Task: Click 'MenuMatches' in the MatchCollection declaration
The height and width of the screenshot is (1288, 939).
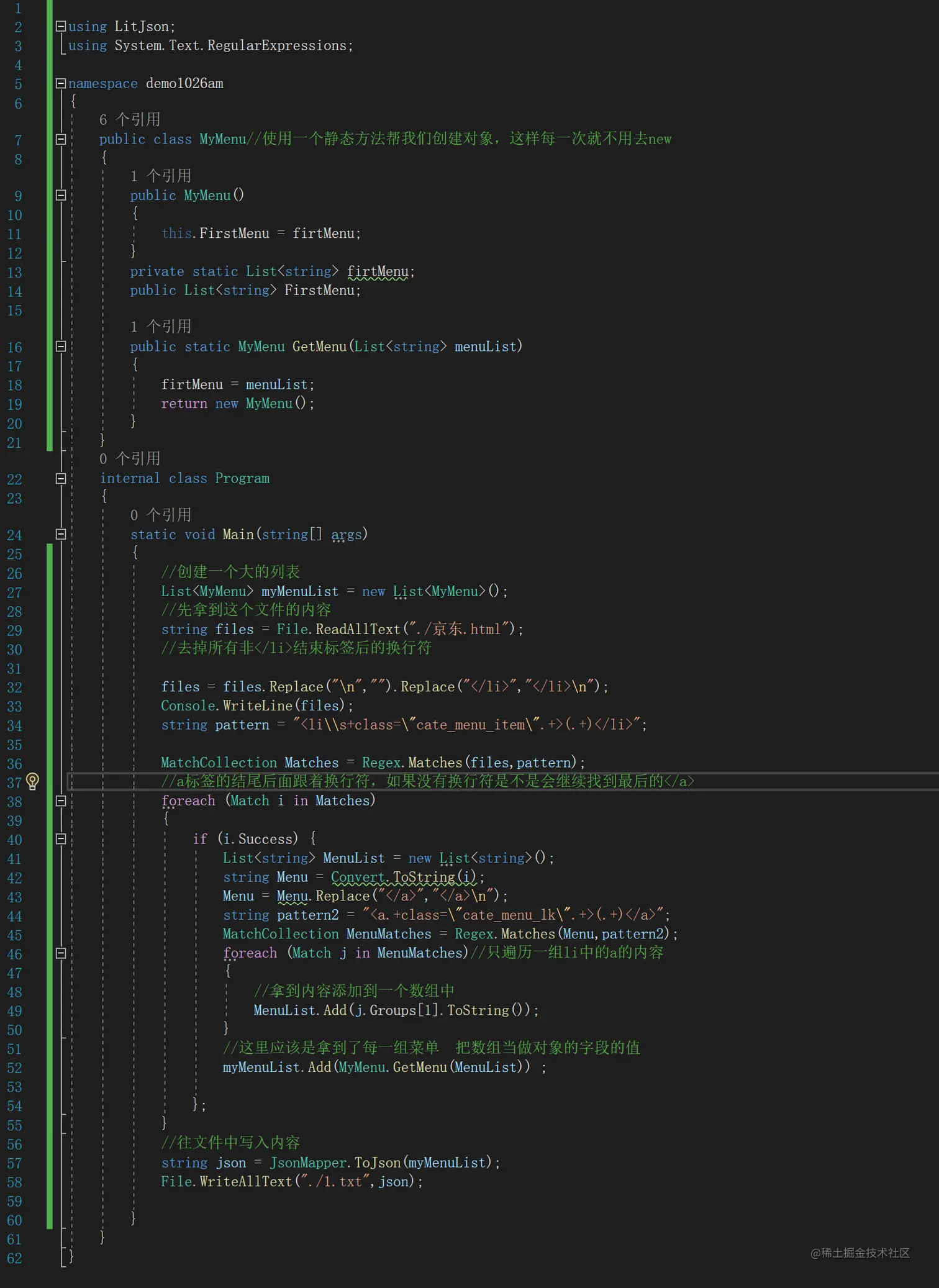Action: click(x=389, y=934)
